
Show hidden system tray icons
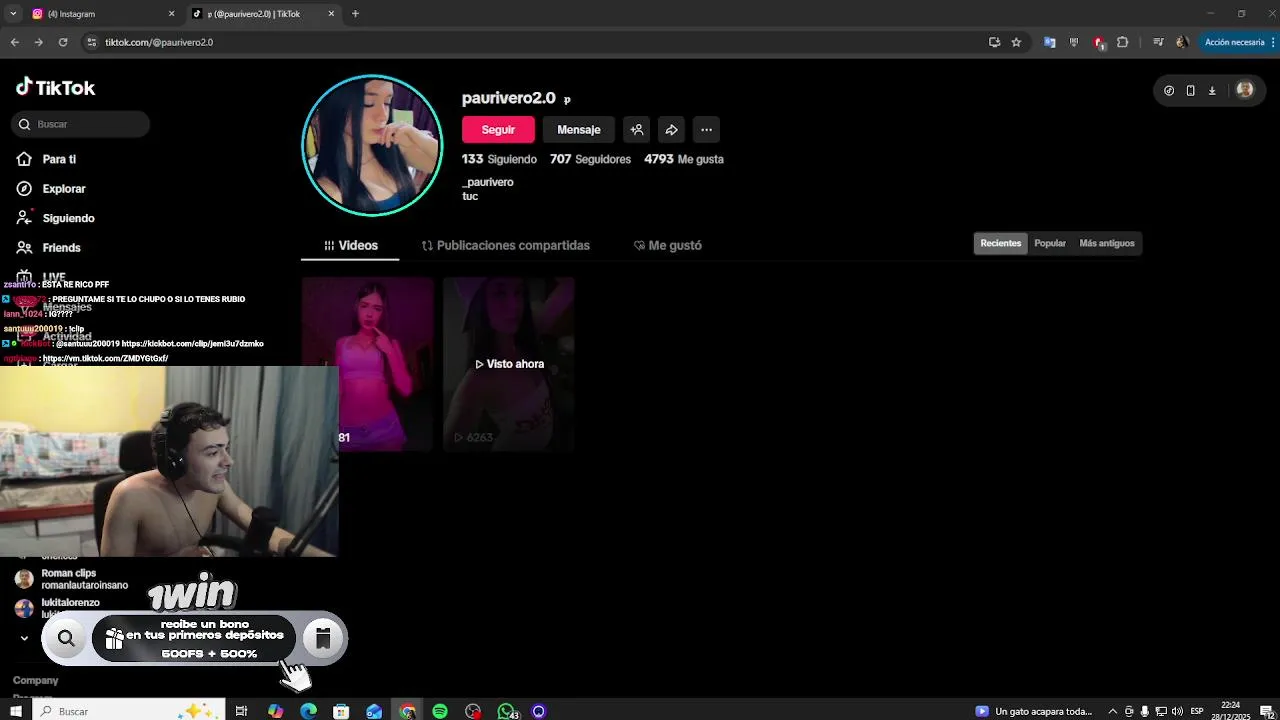[1112, 711]
